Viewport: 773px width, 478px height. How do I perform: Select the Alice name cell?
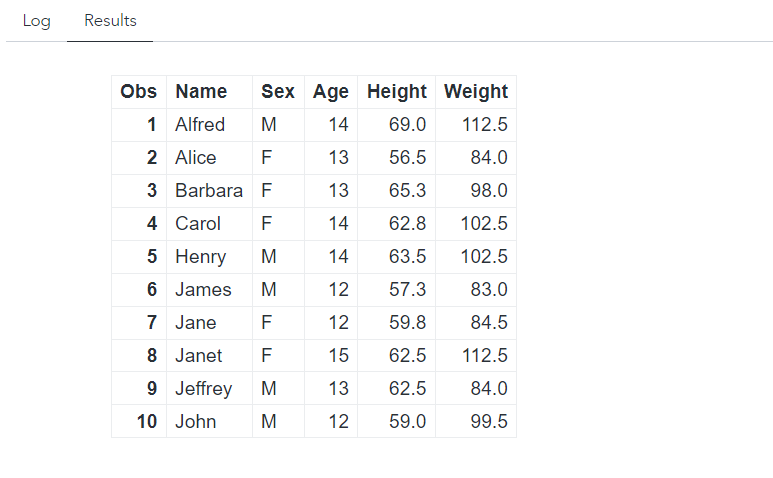pyautogui.click(x=196, y=158)
